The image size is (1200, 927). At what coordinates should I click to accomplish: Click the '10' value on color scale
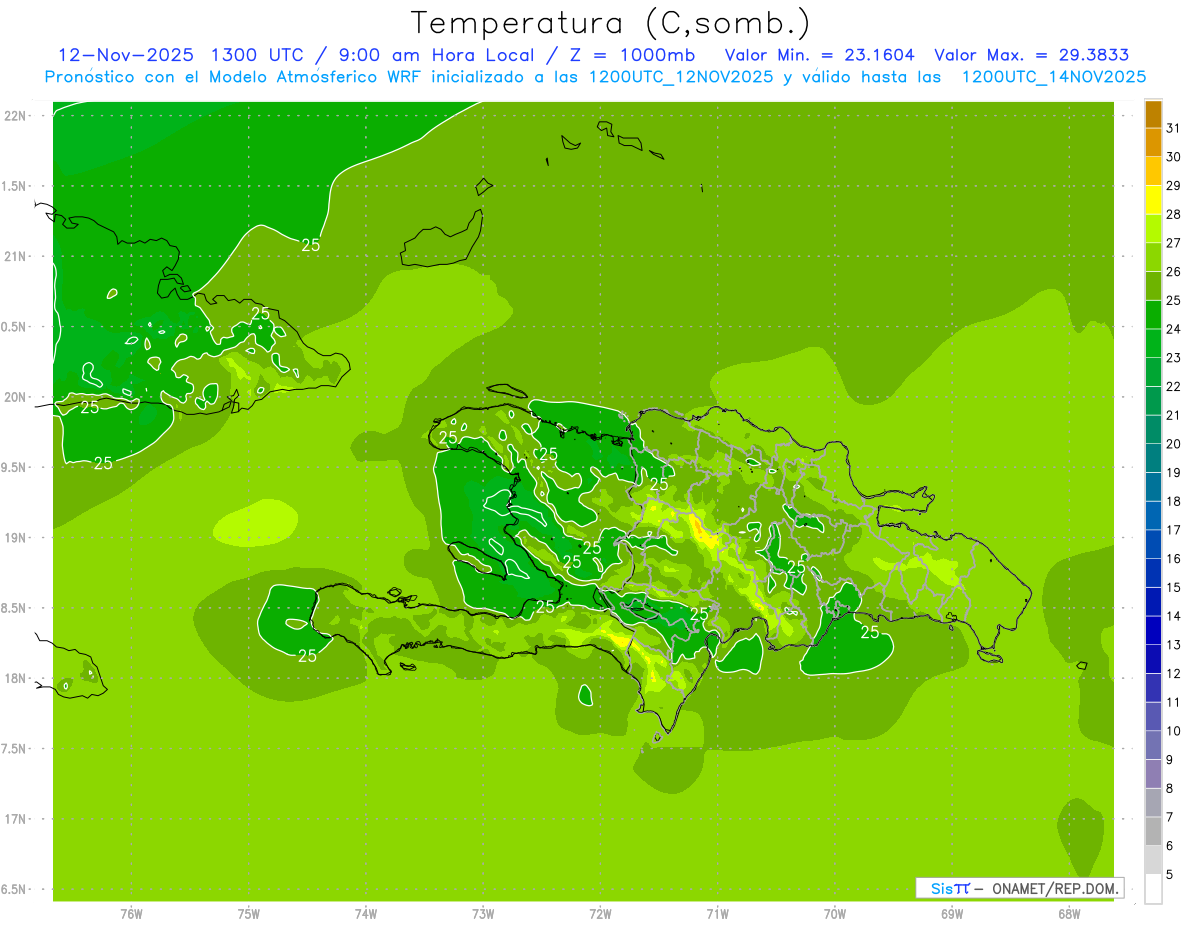pos(1173,731)
